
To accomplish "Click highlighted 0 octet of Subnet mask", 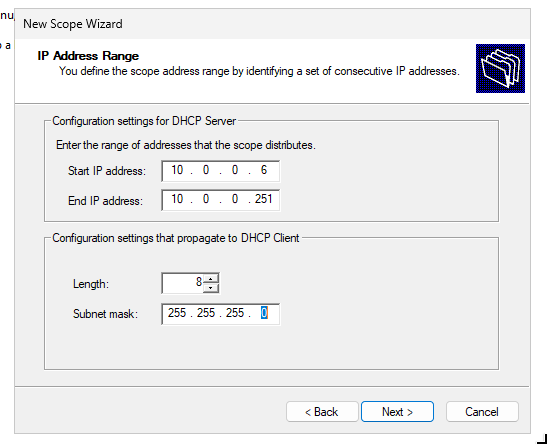I will pos(264,313).
